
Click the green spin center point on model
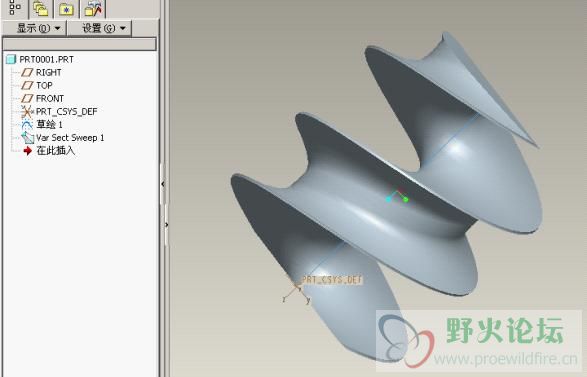click(406, 200)
